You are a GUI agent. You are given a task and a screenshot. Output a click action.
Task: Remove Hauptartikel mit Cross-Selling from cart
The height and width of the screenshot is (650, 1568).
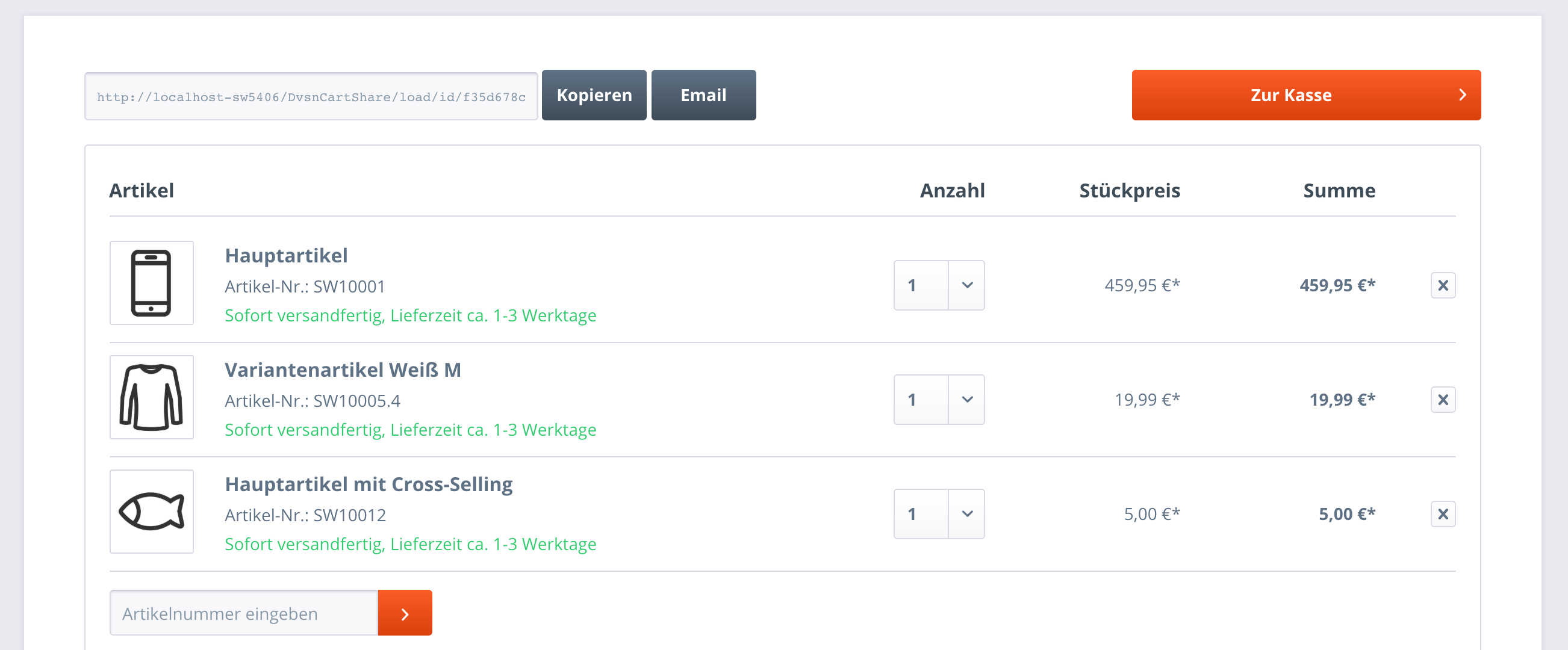1443,514
